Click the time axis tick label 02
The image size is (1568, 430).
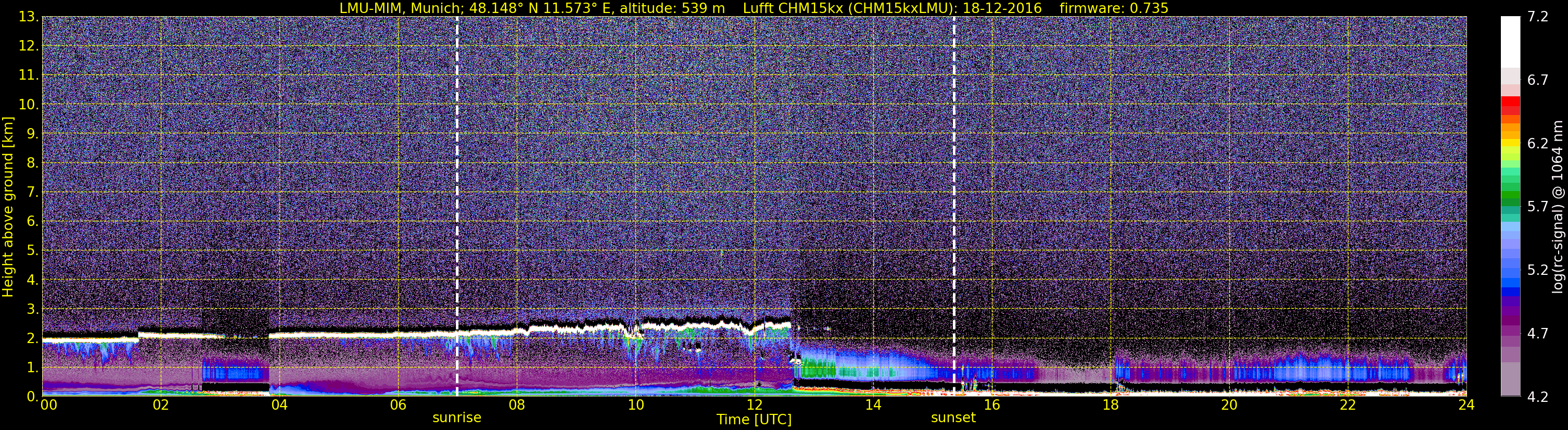(161, 405)
